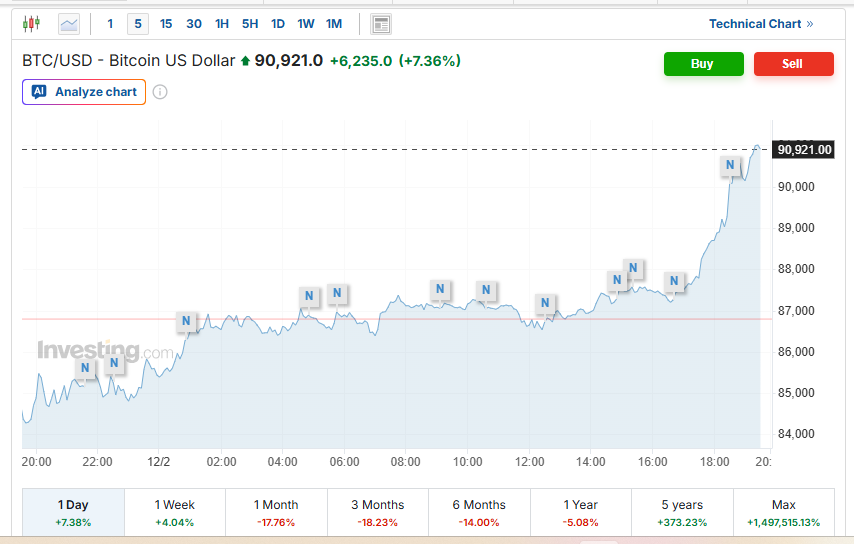Click the news marker on the 90,000 spike
Screen dimensions: 854x544
click(x=732, y=165)
